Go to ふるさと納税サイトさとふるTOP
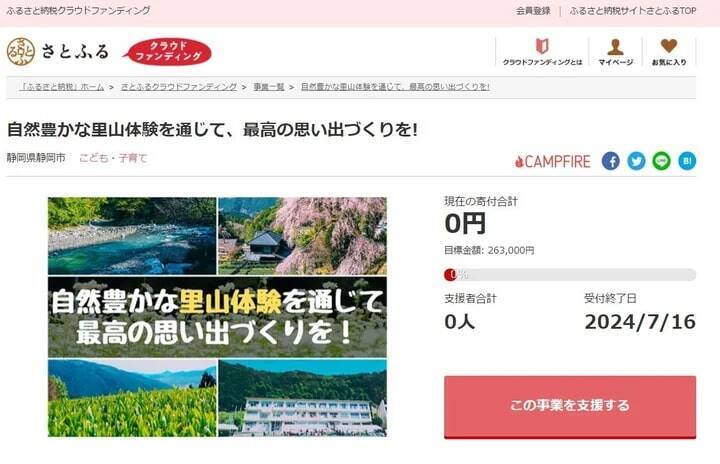The width and height of the screenshot is (720, 464). 633,11
